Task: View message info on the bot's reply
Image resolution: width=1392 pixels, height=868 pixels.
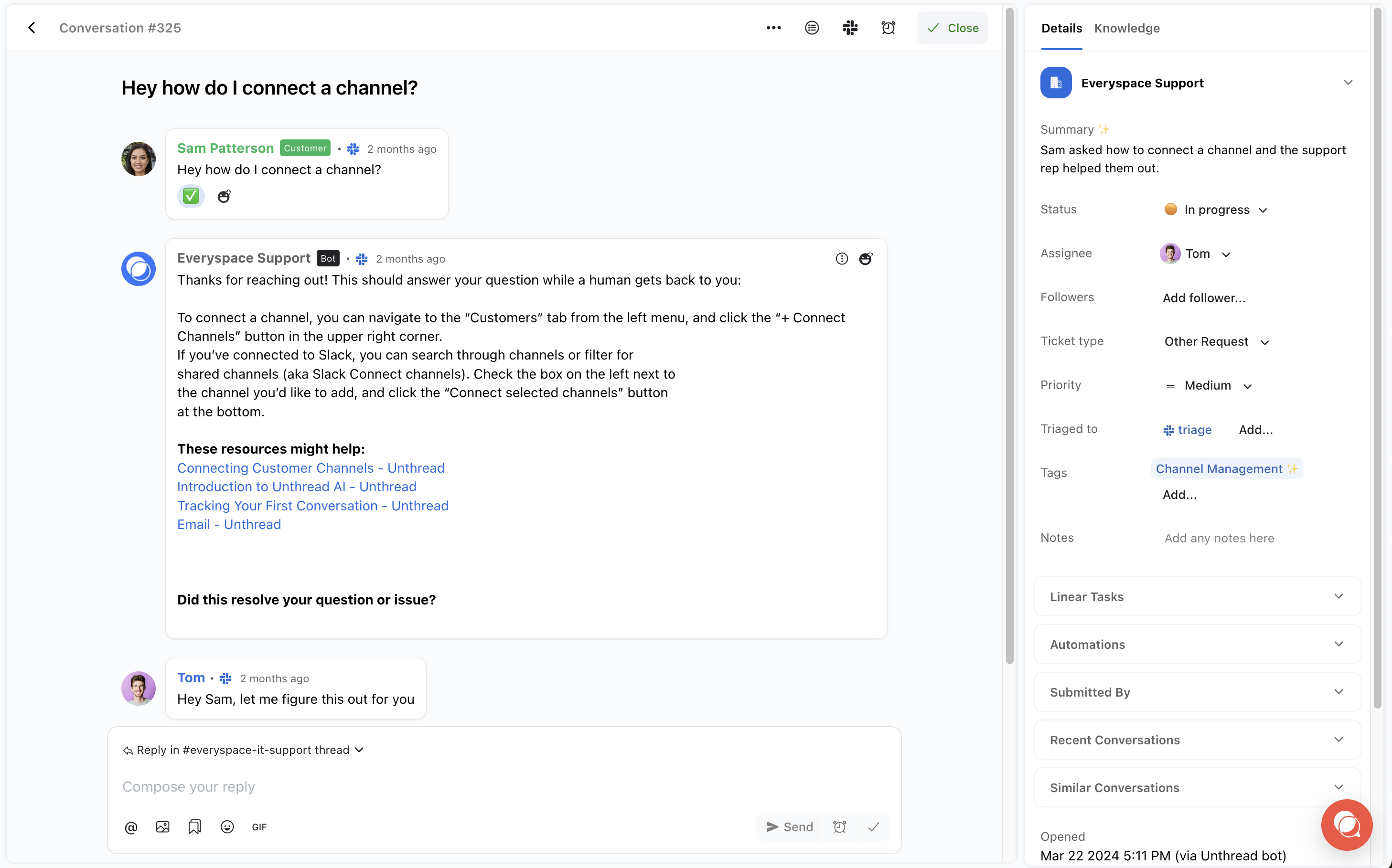Action: point(842,258)
